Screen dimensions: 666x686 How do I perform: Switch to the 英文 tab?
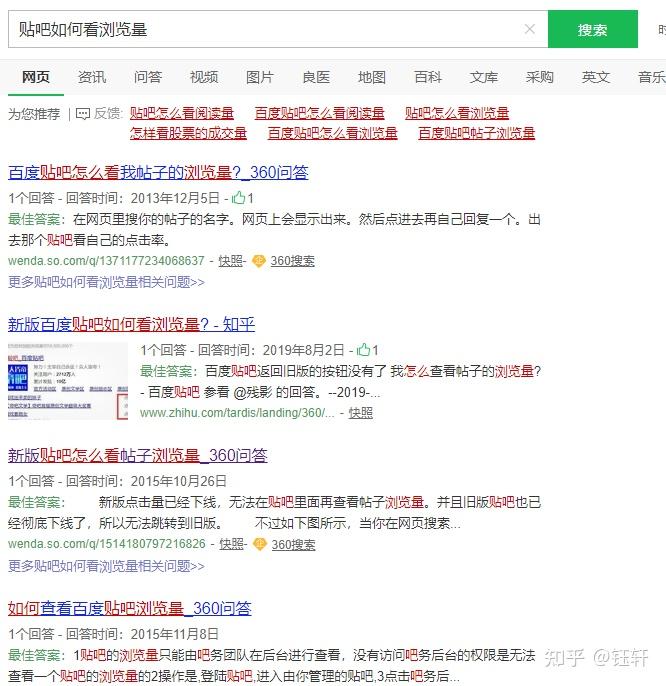coord(596,77)
